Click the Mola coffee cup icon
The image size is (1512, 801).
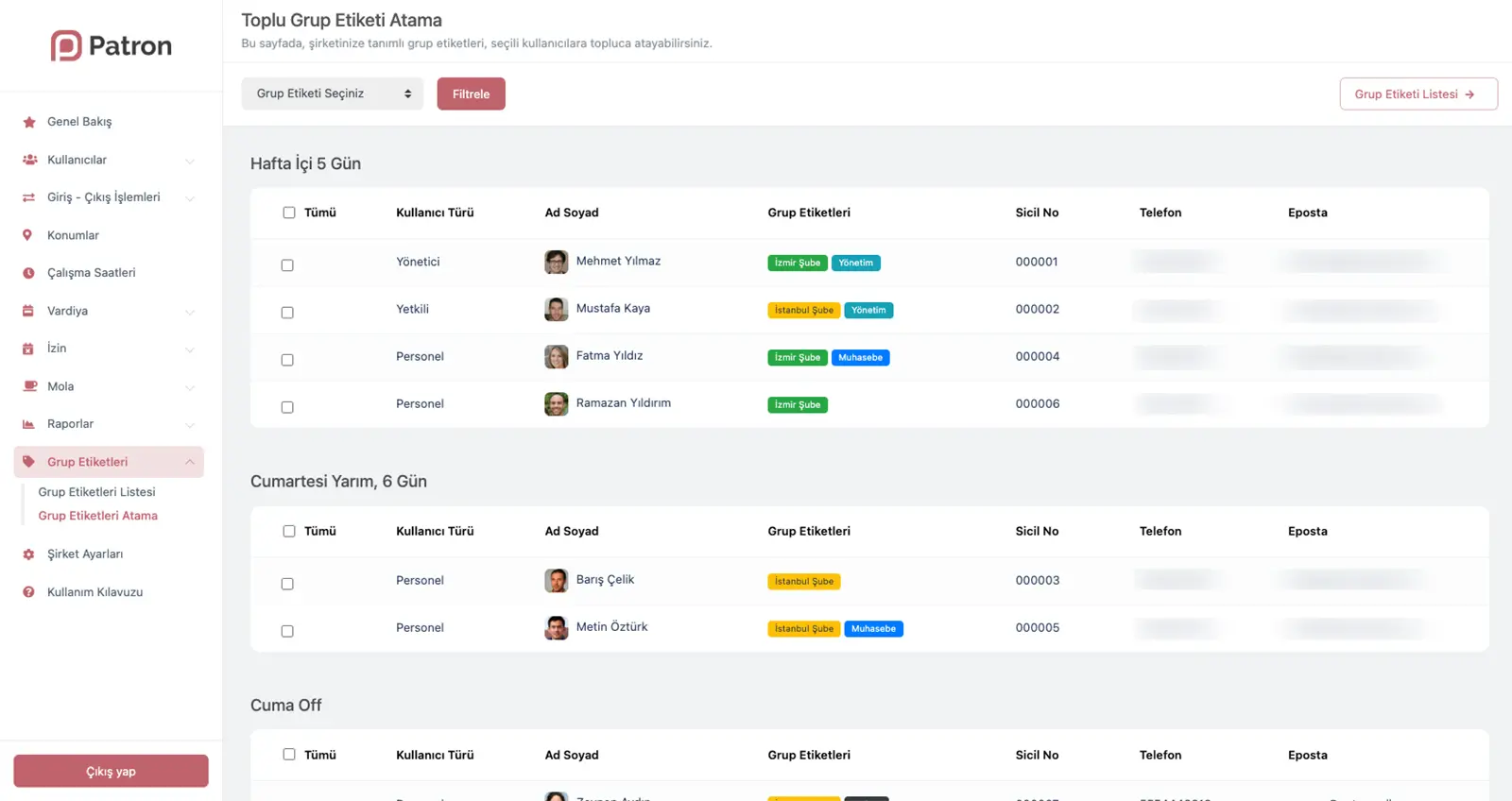(28, 386)
